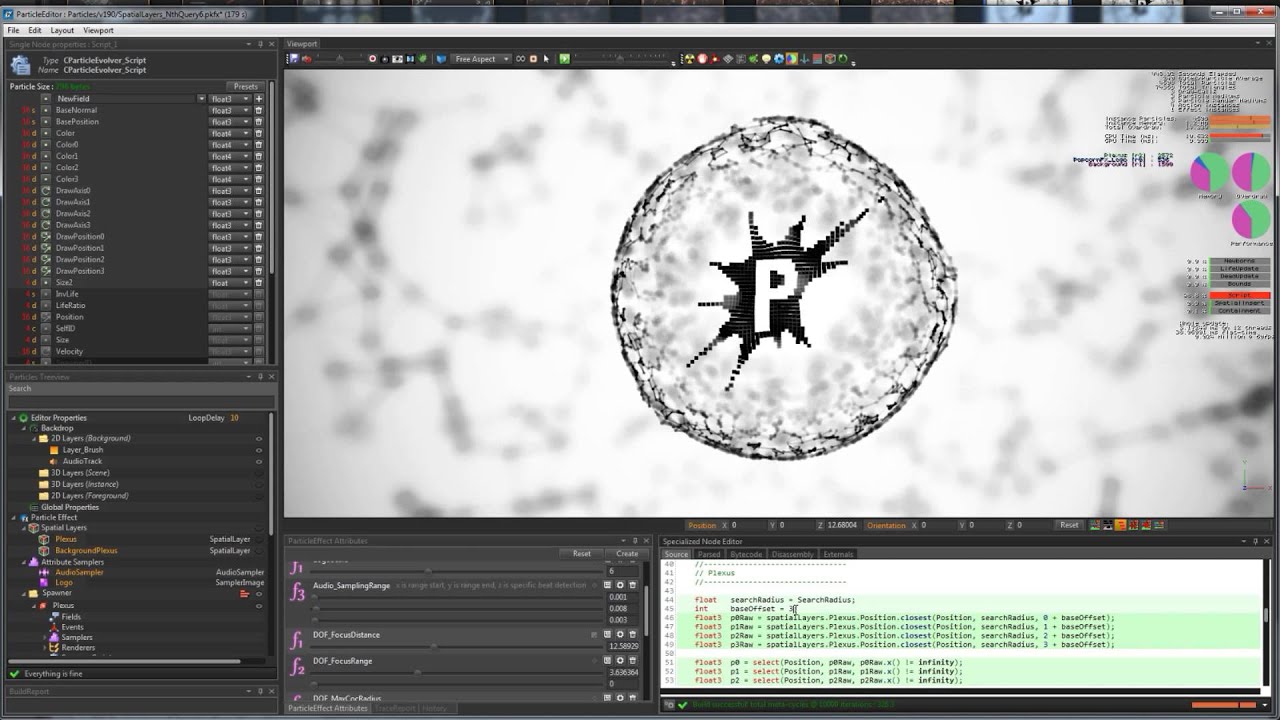Collapse the Particle Effect tree node
The image size is (1280, 720).
click(14, 517)
